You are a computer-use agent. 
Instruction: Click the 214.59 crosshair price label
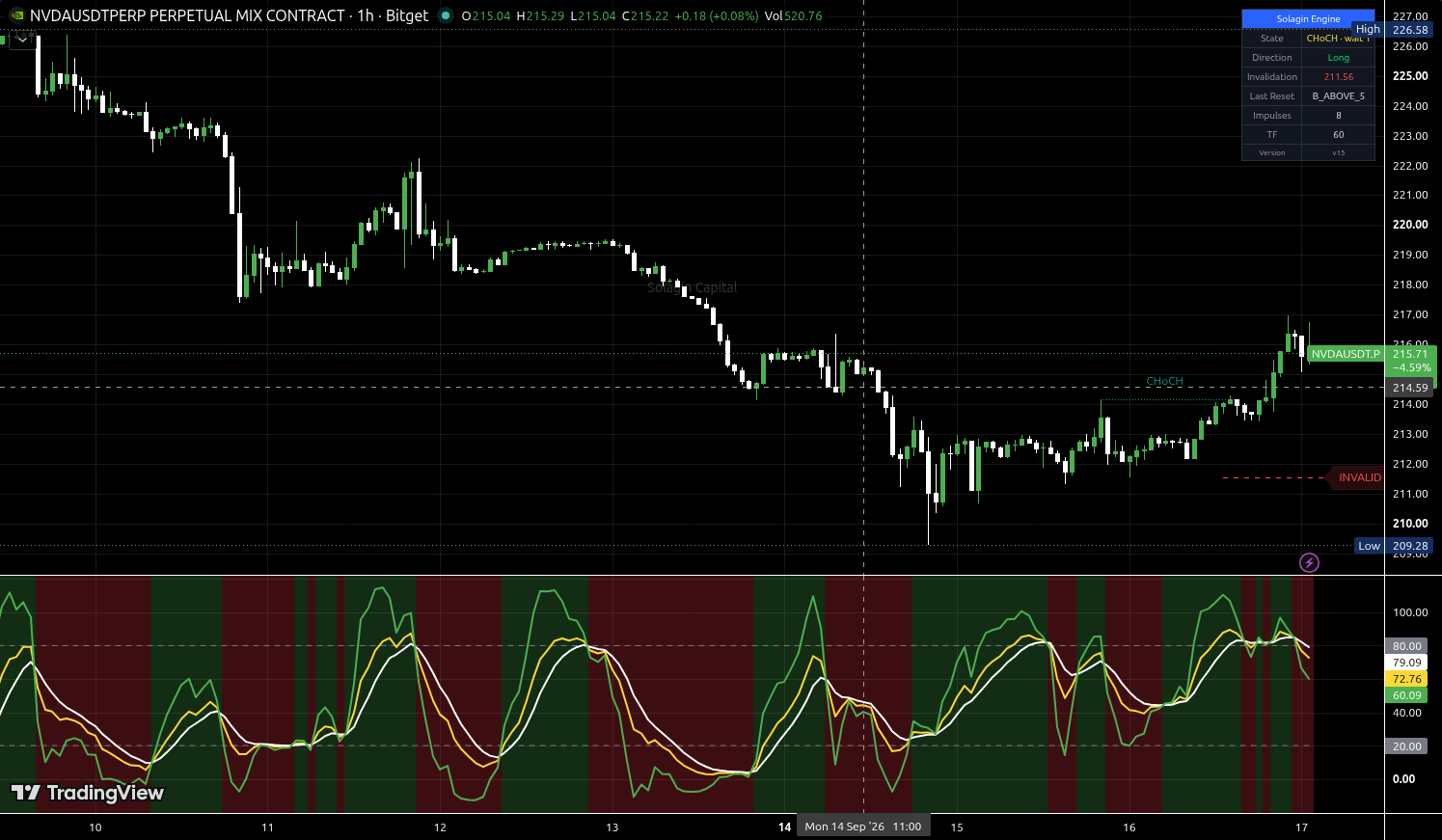[1410, 388]
